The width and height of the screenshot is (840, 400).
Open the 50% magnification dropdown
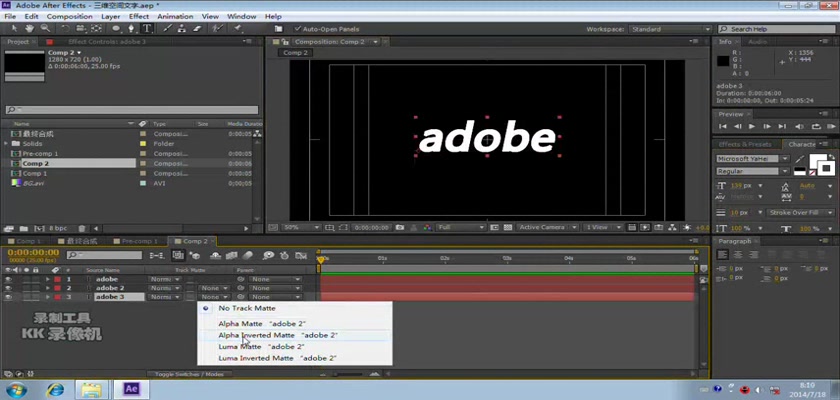tap(302, 228)
